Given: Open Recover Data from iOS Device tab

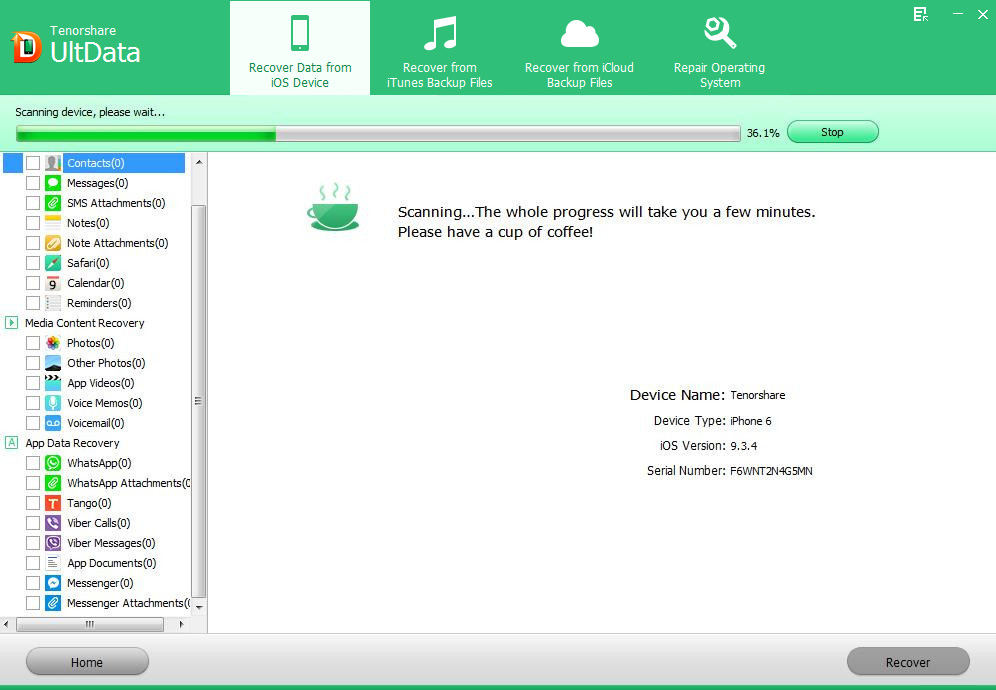Looking at the screenshot, I should pyautogui.click(x=300, y=48).
